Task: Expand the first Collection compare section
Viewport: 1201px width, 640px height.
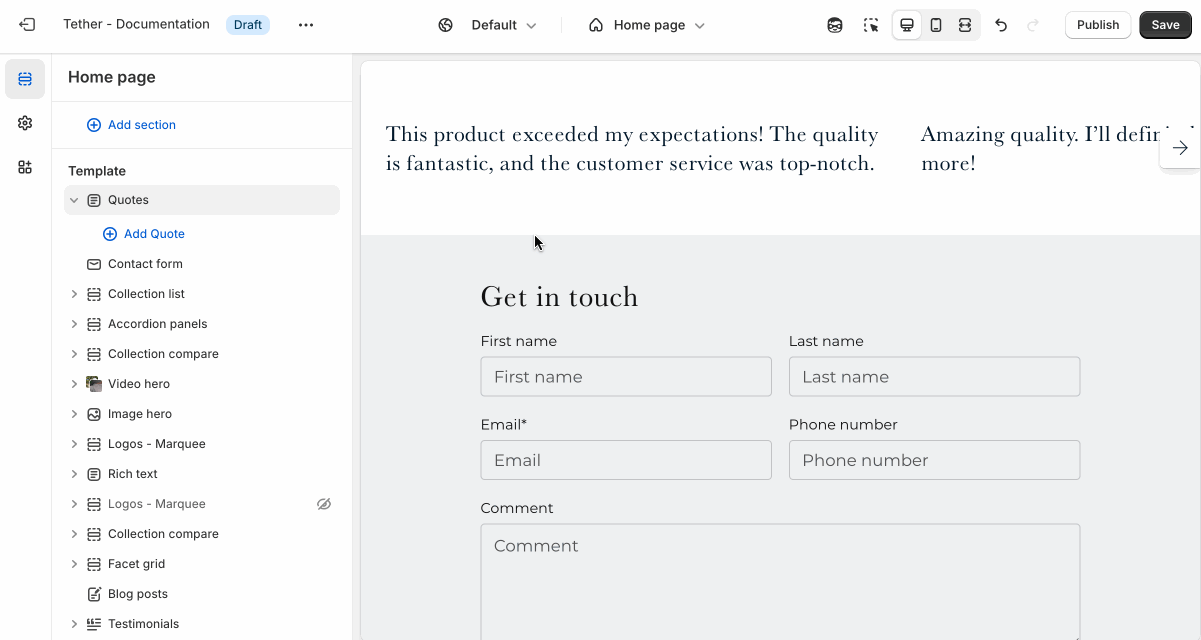Action: coord(74,354)
